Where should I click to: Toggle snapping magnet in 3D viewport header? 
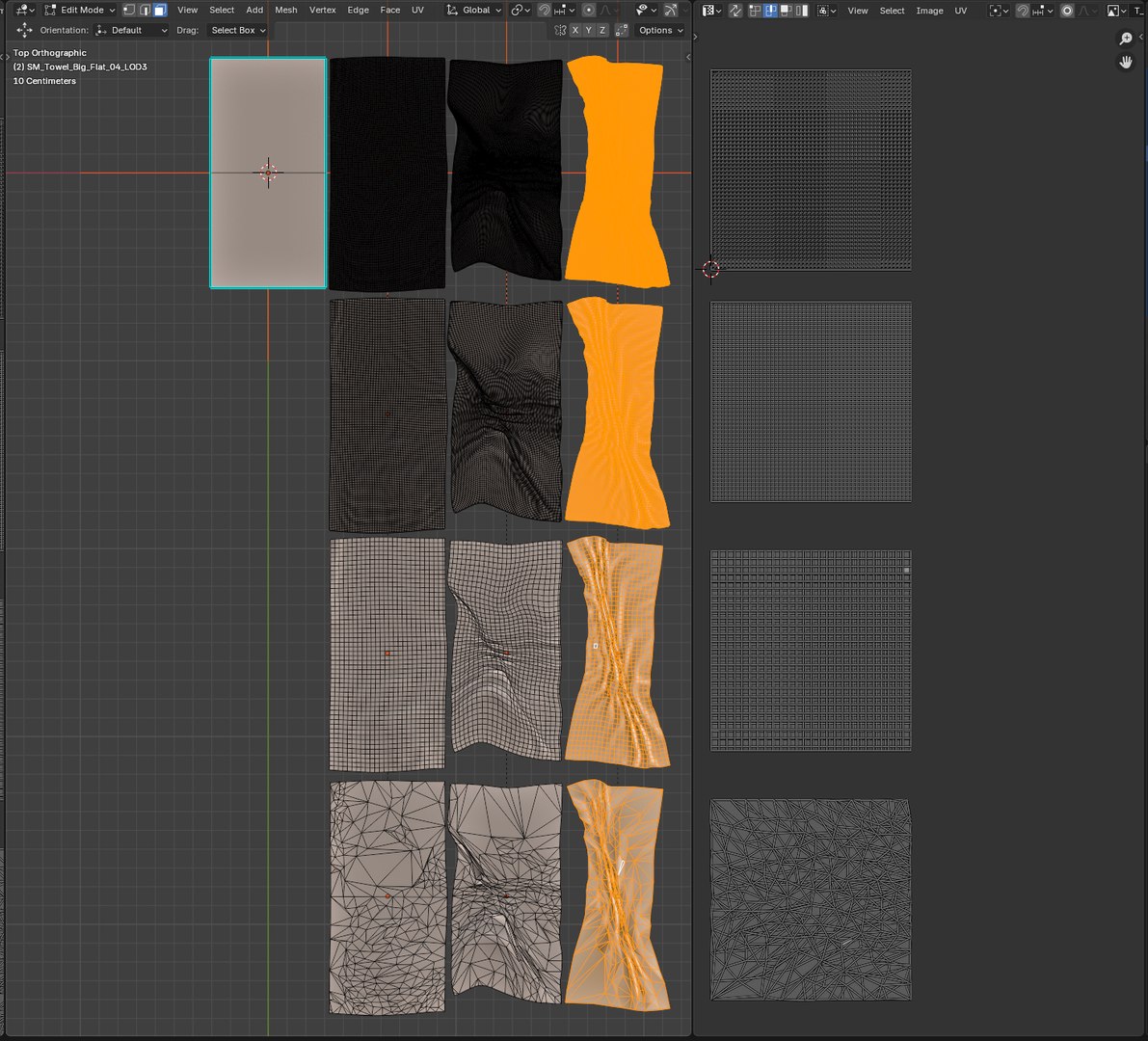tap(544, 11)
